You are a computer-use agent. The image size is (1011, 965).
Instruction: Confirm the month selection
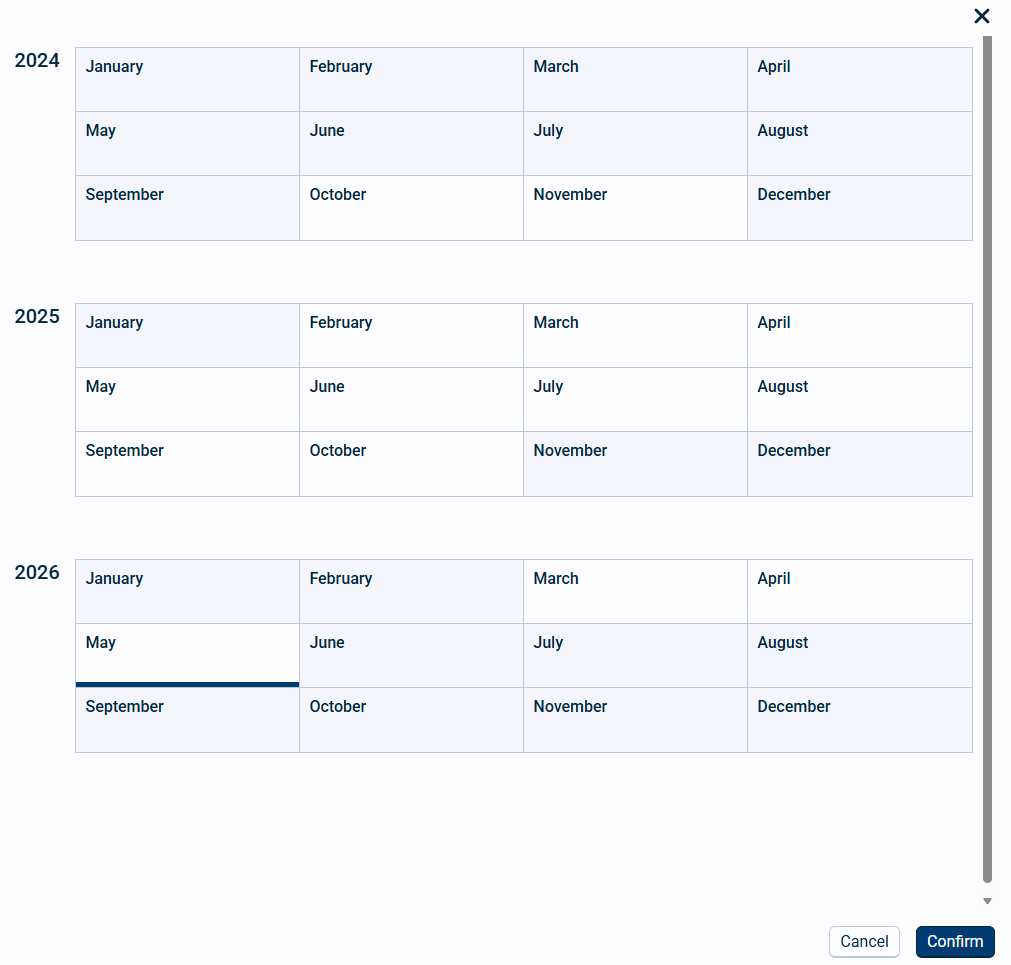pyautogui.click(x=955, y=942)
